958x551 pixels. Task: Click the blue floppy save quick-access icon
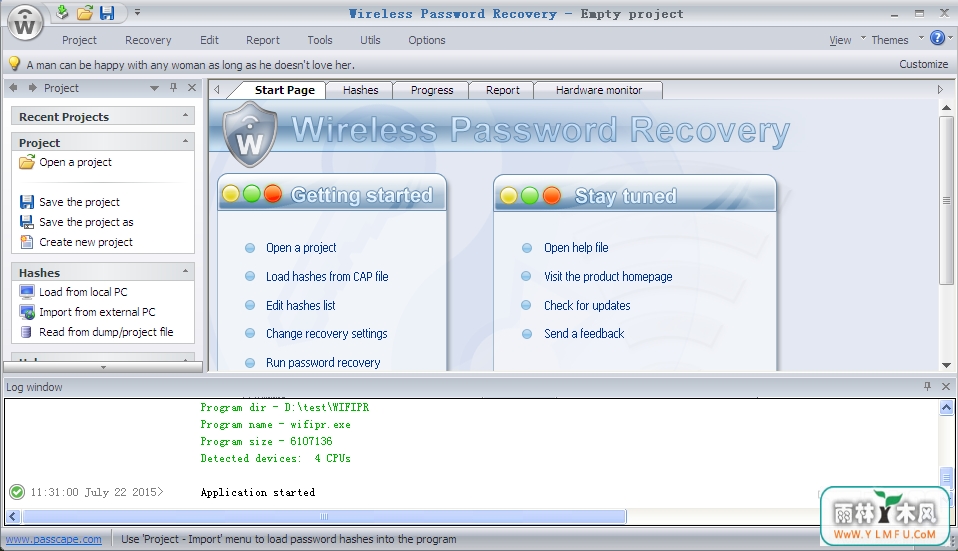108,12
